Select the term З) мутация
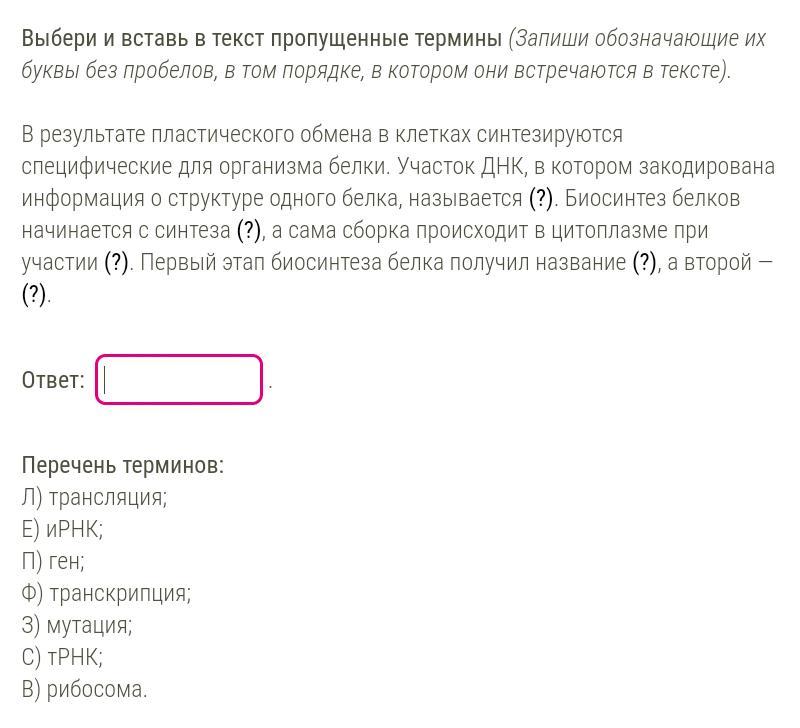 pyautogui.click(x=77, y=624)
